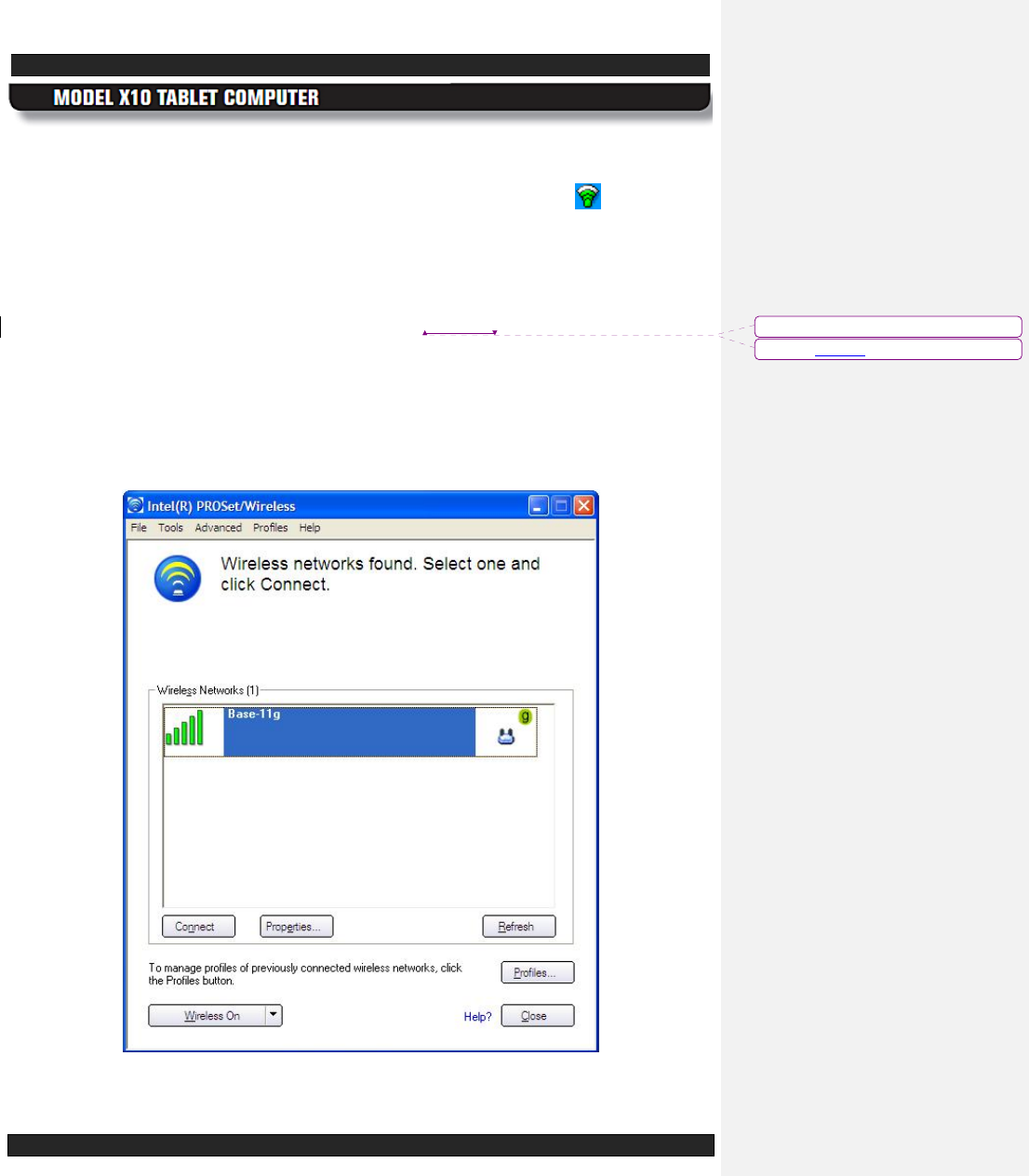Click the 'Wireless networks found' message text
Screen dimensions: 1029x1176
coord(381,574)
